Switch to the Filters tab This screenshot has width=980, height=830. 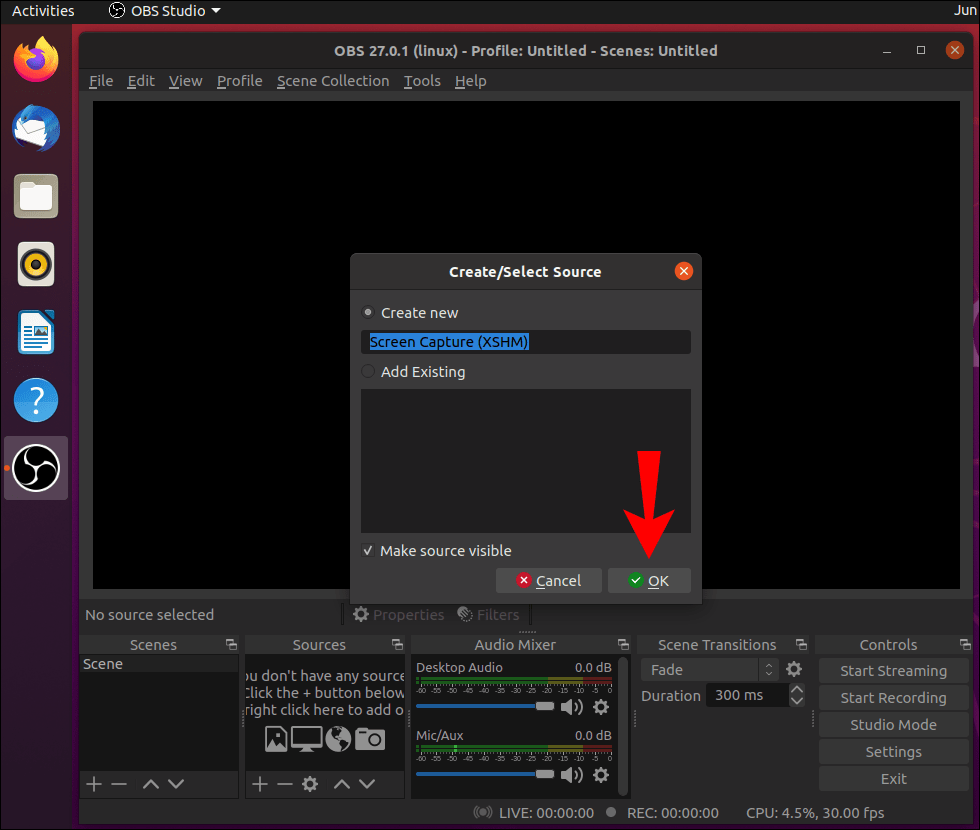(x=489, y=614)
